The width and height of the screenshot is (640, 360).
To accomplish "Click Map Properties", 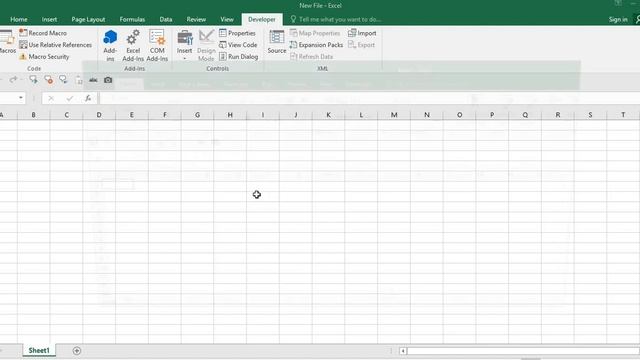I will 315,33.
